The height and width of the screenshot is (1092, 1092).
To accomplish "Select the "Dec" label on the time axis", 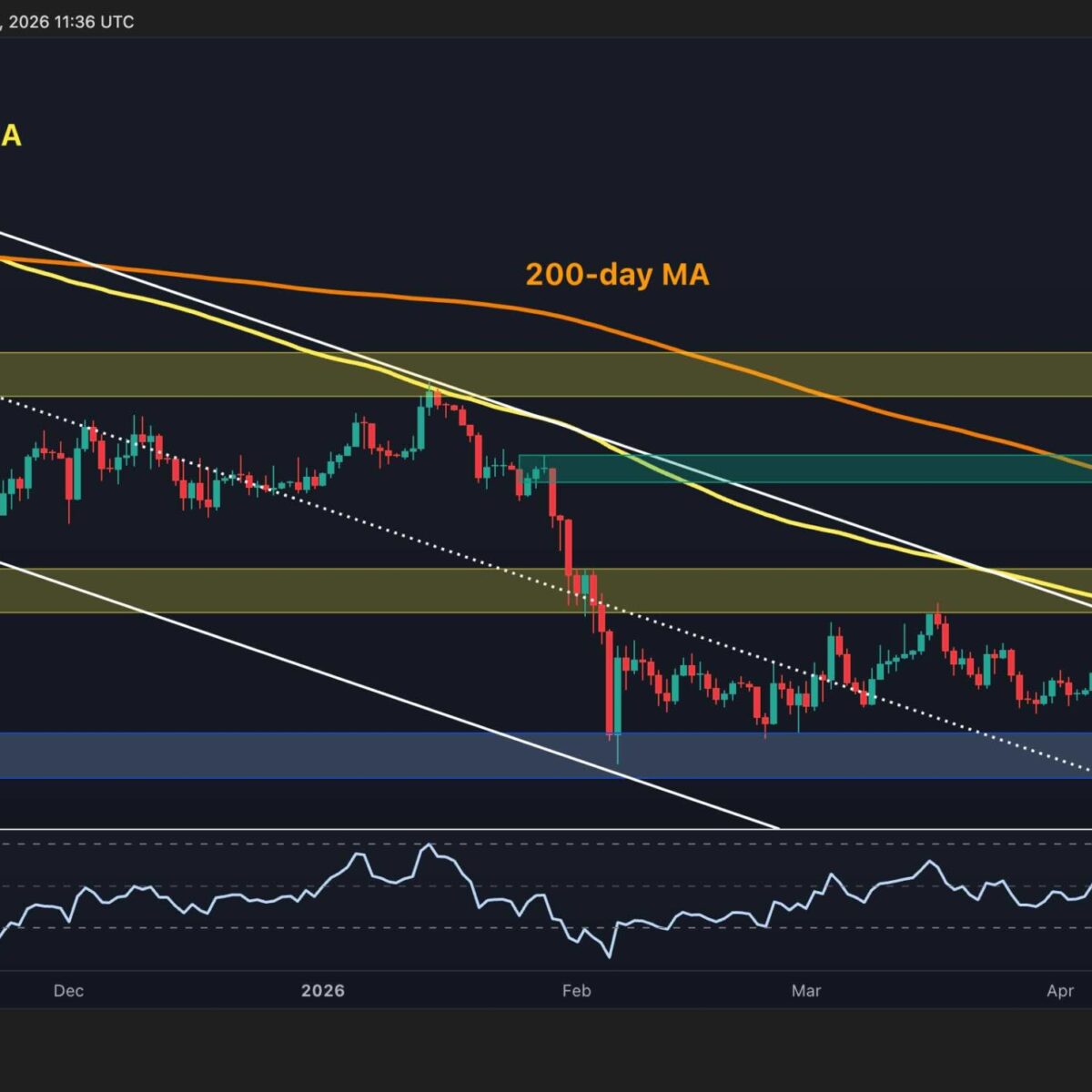I will [x=68, y=990].
